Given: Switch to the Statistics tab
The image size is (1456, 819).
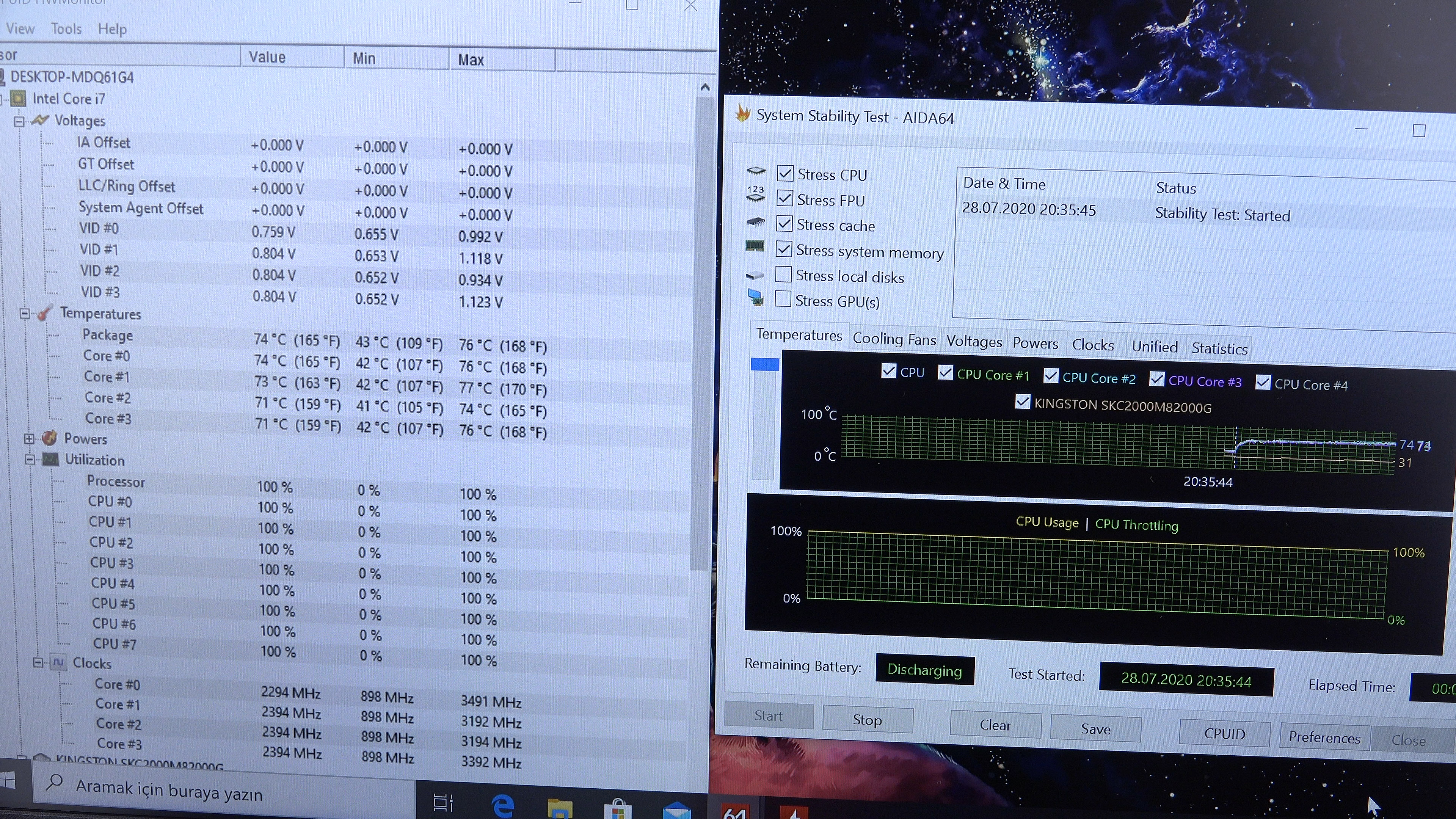Looking at the screenshot, I should point(1219,349).
